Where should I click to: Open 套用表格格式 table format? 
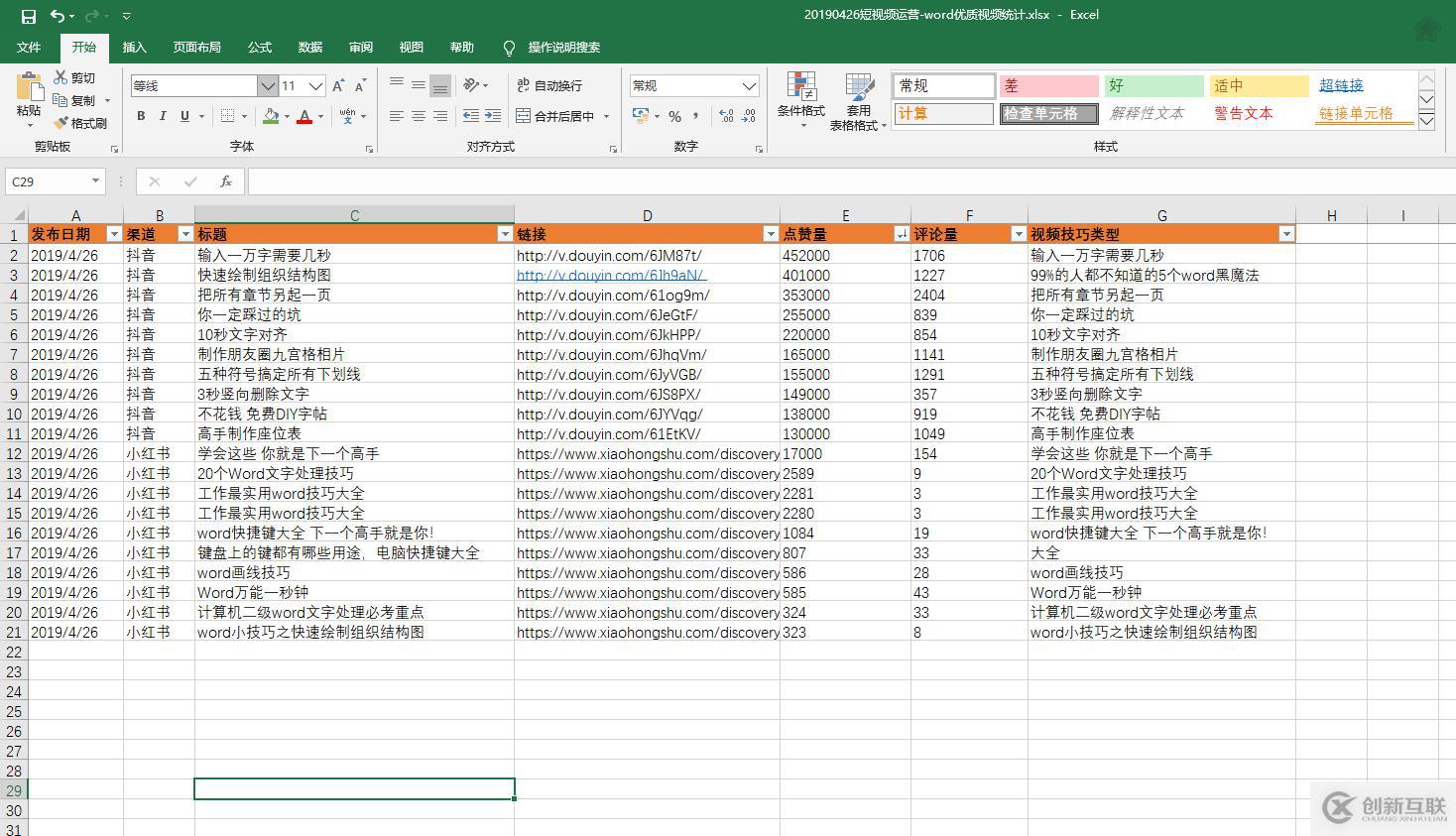coord(858,102)
